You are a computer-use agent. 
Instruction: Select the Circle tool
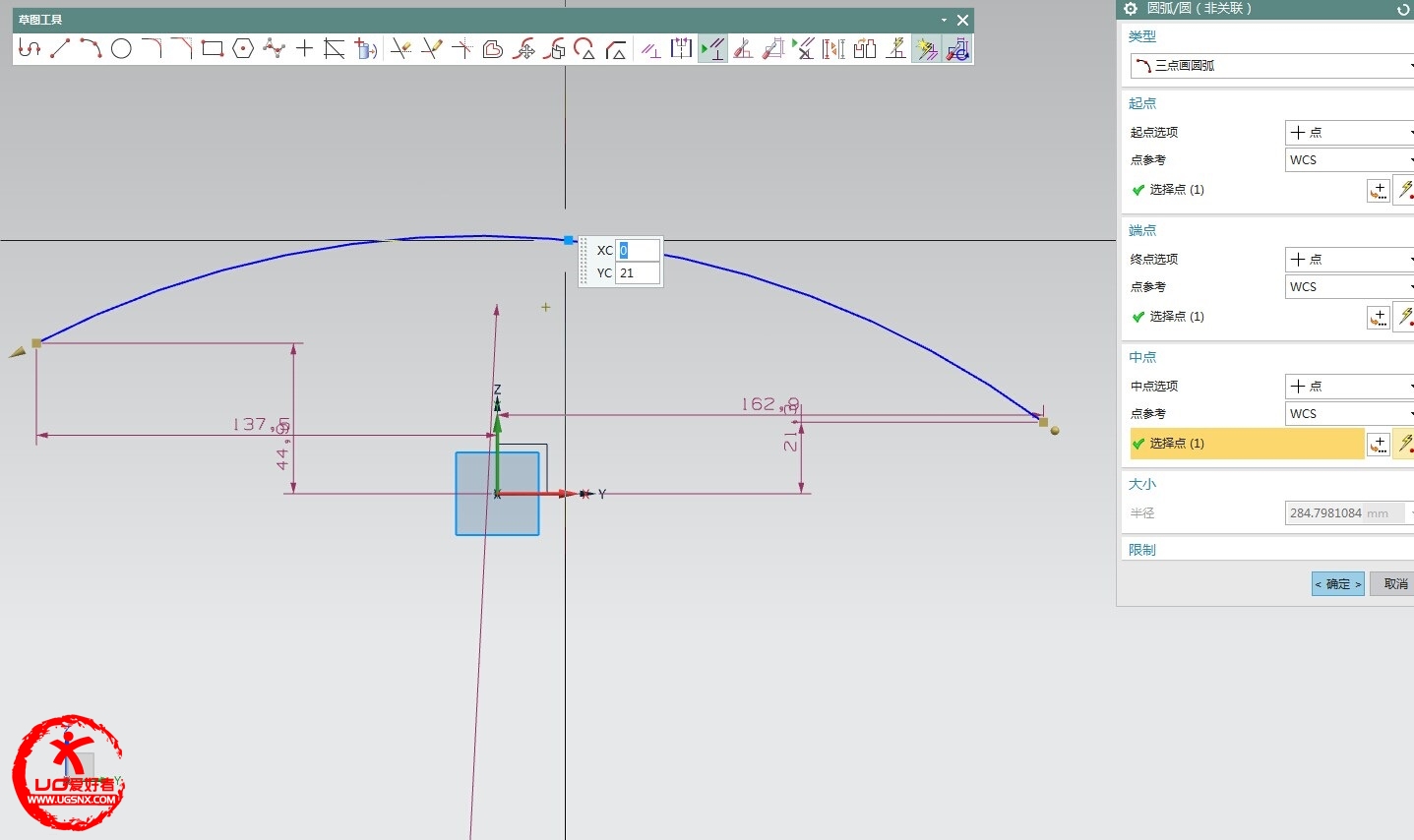[x=121, y=48]
